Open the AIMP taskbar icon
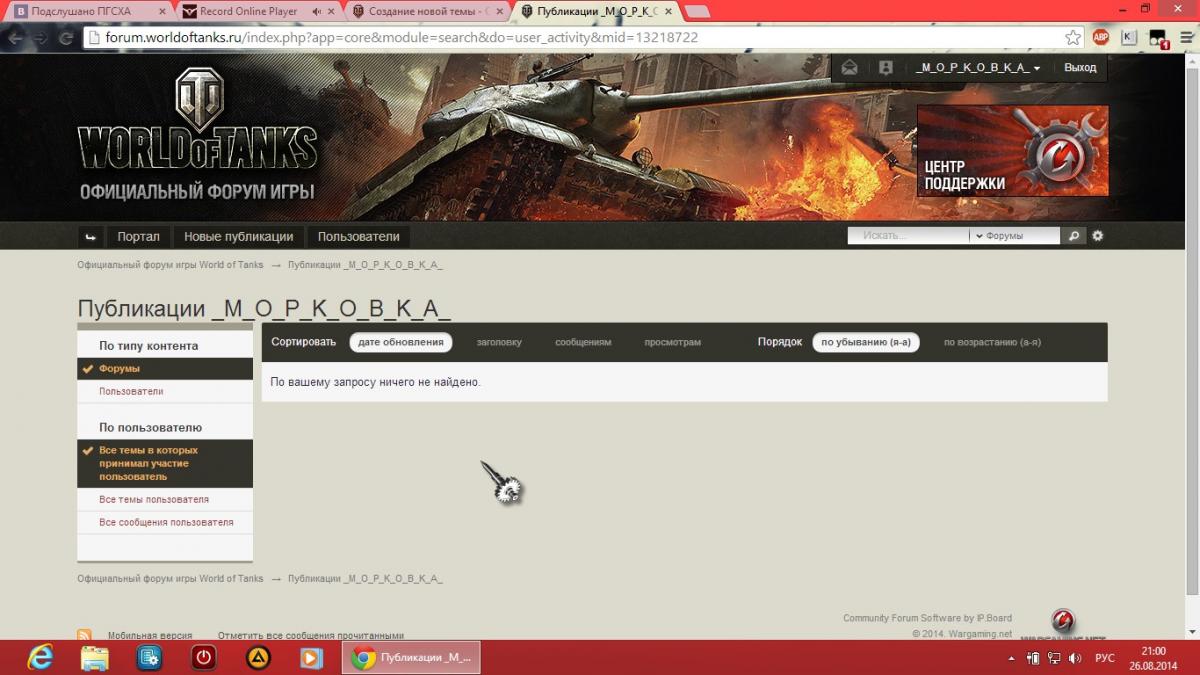 258,657
